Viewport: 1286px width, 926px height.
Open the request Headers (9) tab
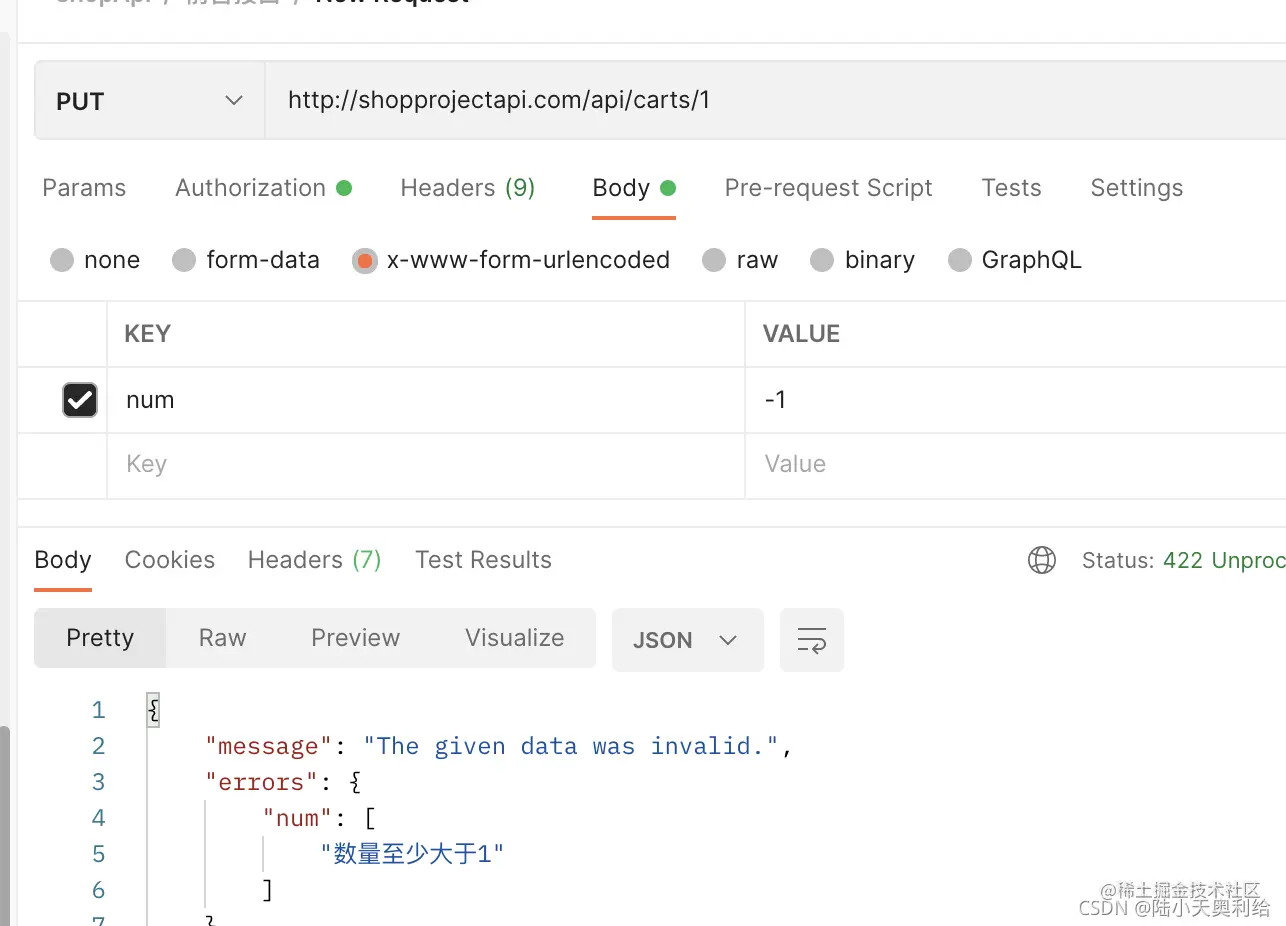(468, 188)
